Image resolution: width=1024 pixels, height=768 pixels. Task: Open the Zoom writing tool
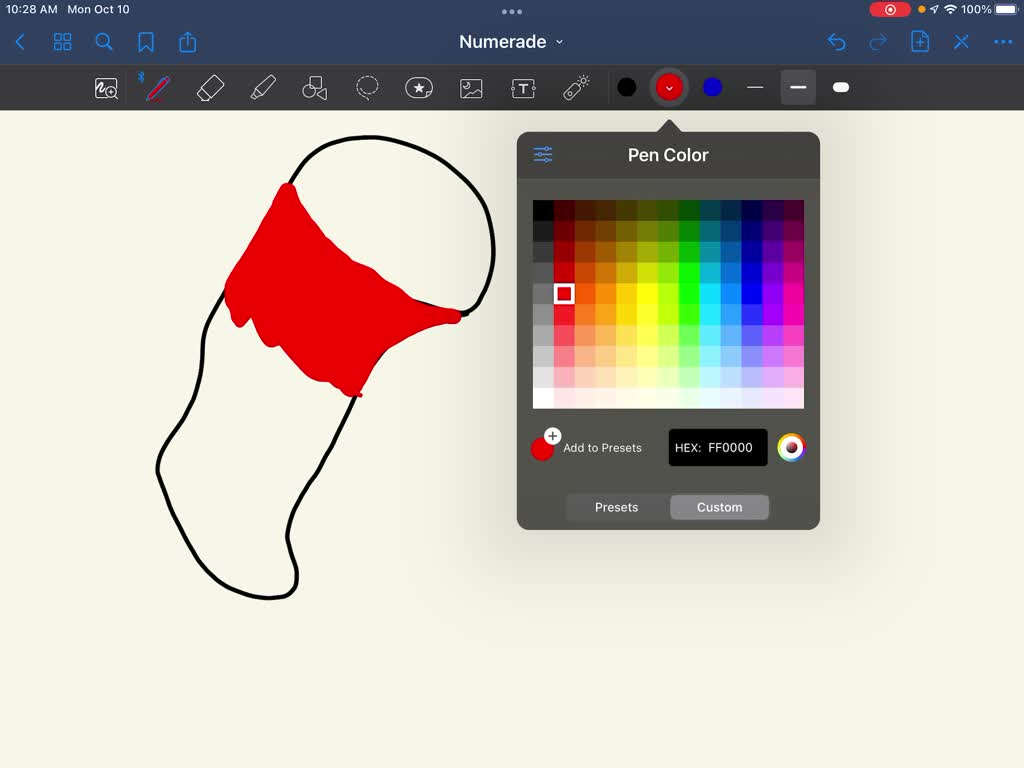coord(105,88)
